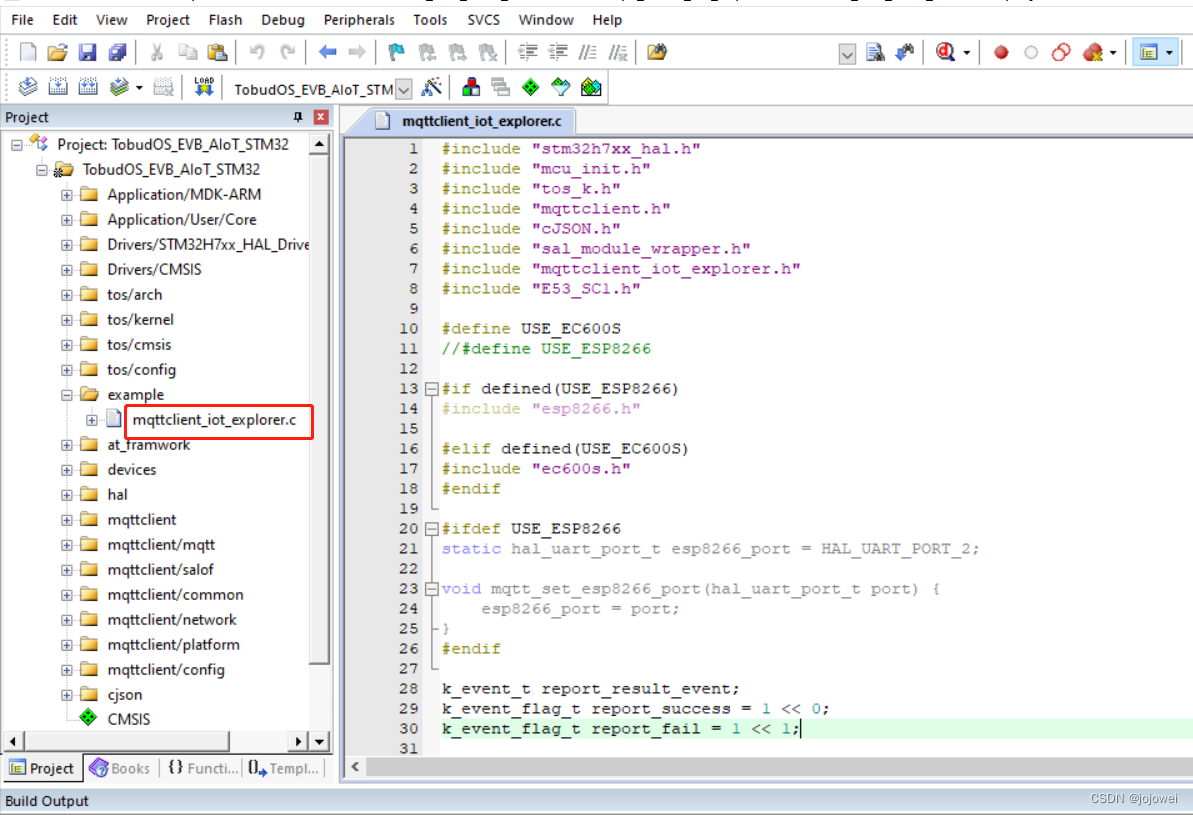Start the debug session icon

click(x=946, y=52)
